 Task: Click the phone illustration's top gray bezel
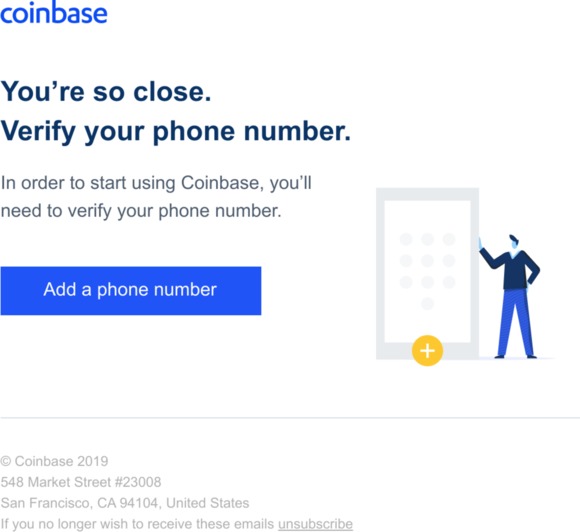point(427,194)
